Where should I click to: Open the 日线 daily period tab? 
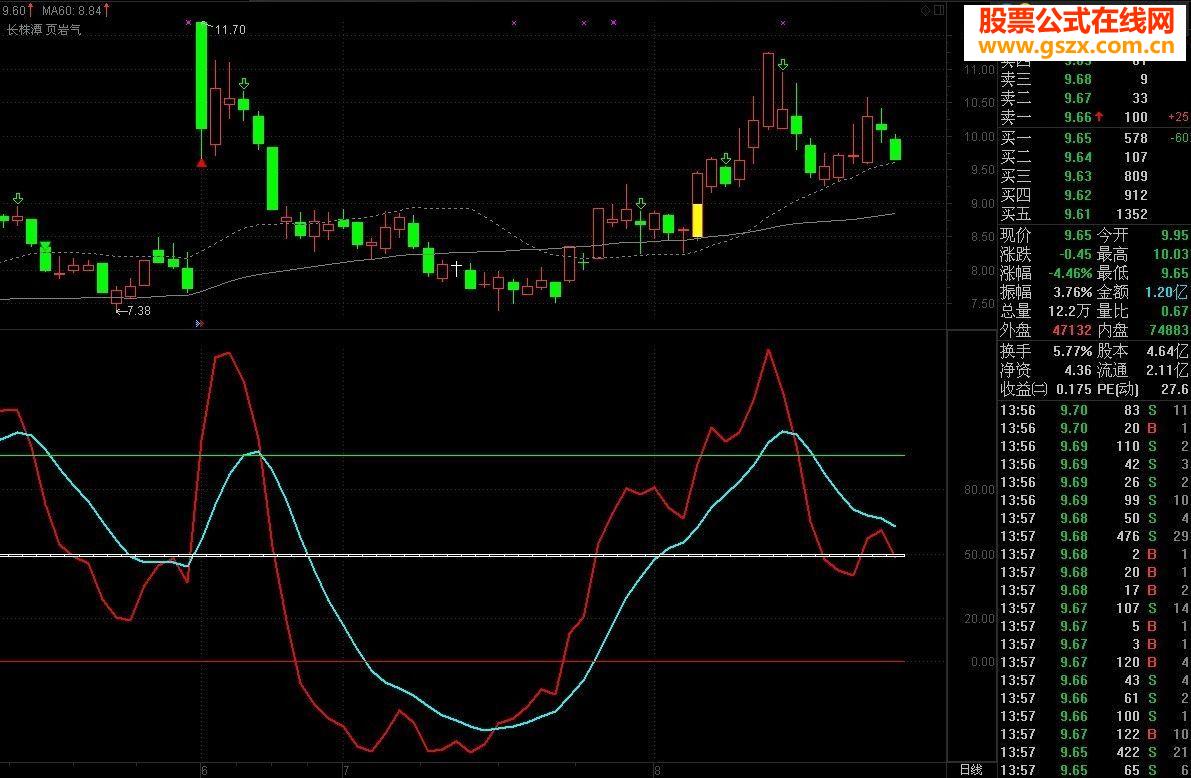coord(971,770)
